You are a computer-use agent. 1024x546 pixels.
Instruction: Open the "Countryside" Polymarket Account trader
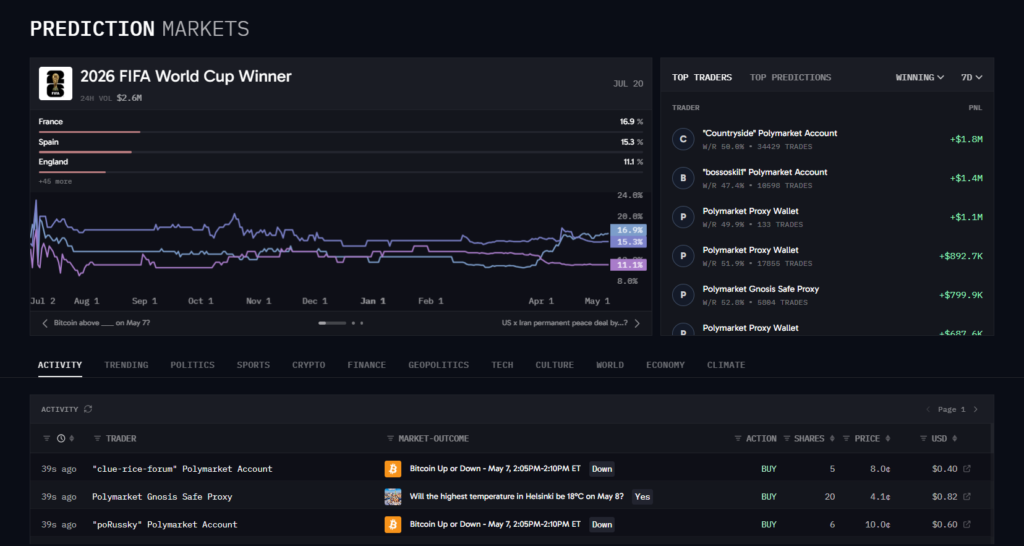pos(769,133)
